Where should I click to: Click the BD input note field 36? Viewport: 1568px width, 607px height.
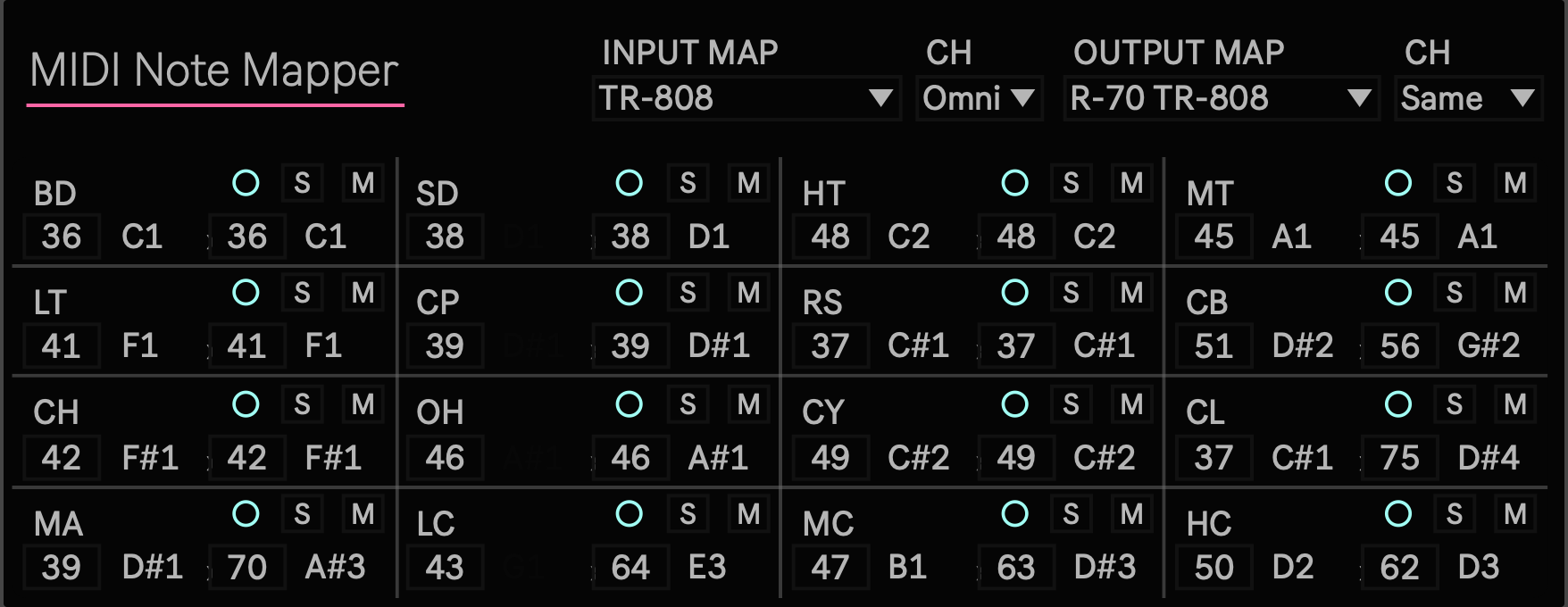point(61,237)
